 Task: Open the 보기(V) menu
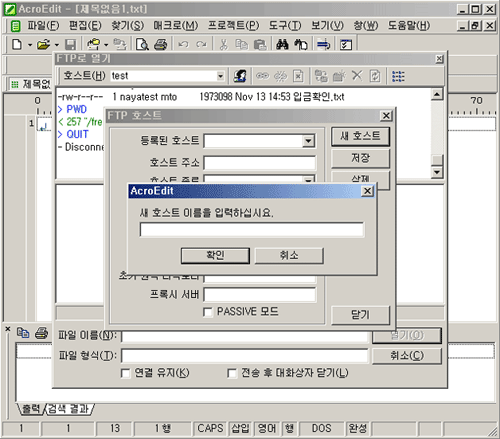tap(327, 26)
